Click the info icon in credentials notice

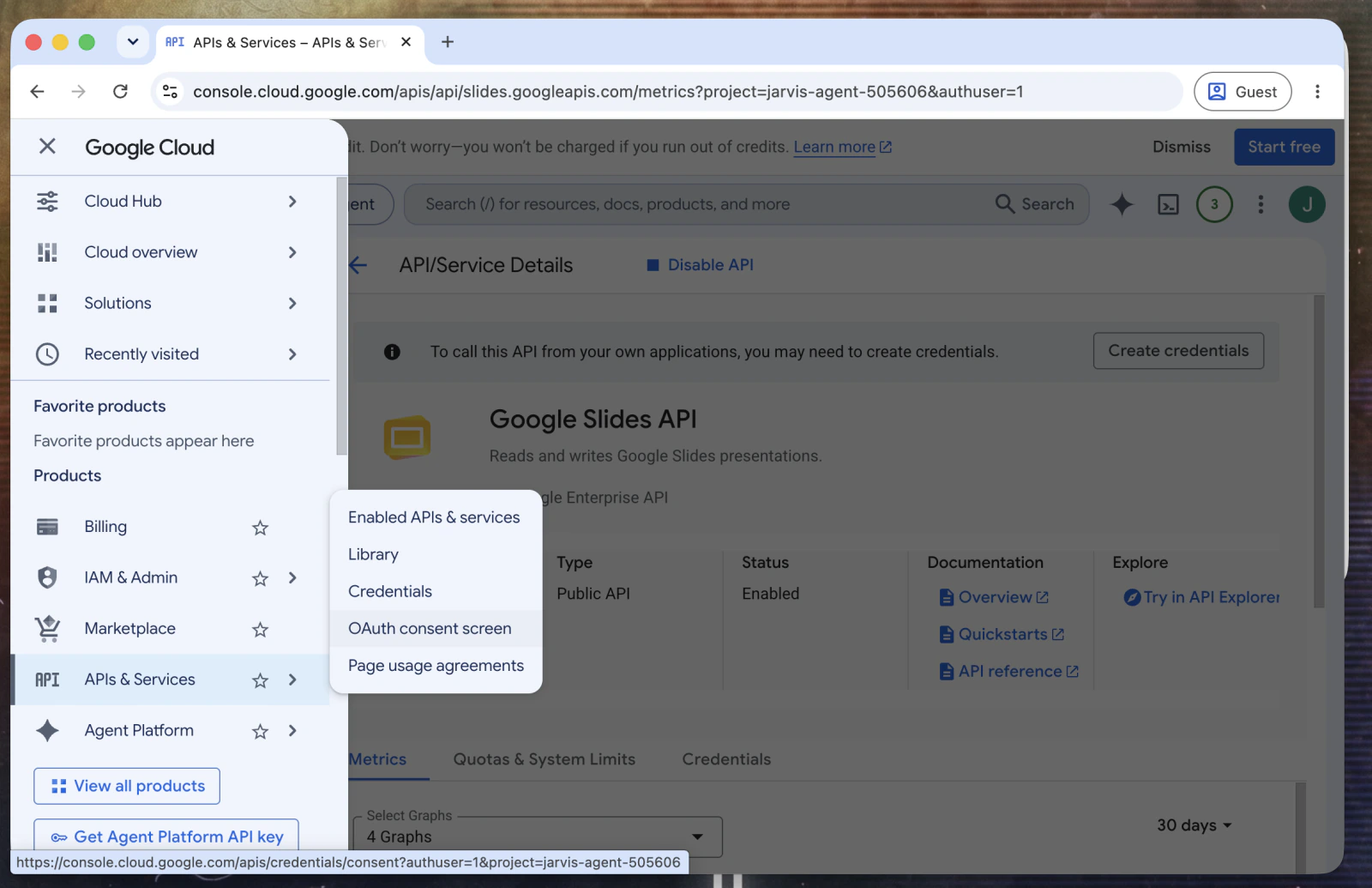pyautogui.click(x=392, y=352)
